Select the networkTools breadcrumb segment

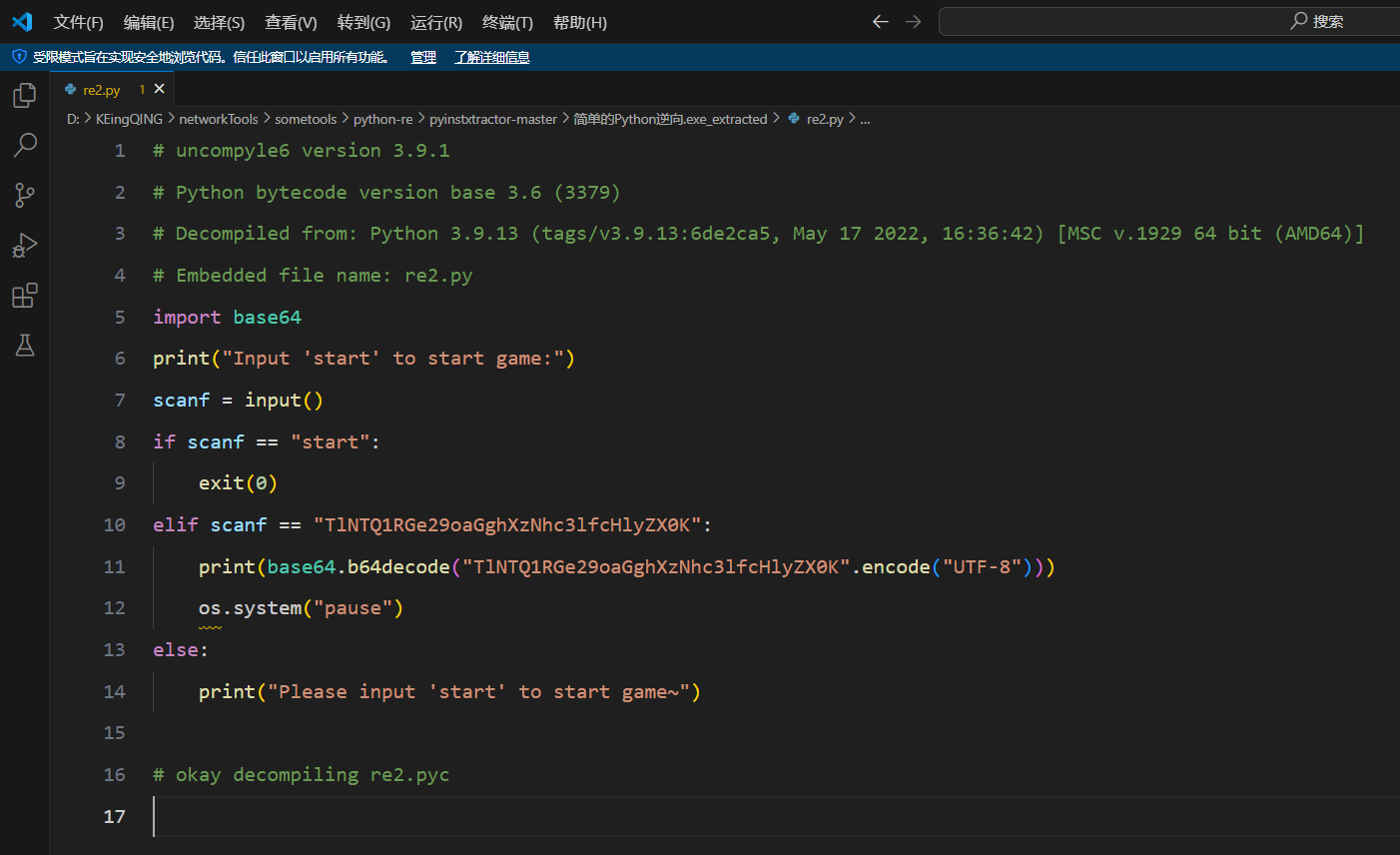pyautogui.click(x=219, y=119)
